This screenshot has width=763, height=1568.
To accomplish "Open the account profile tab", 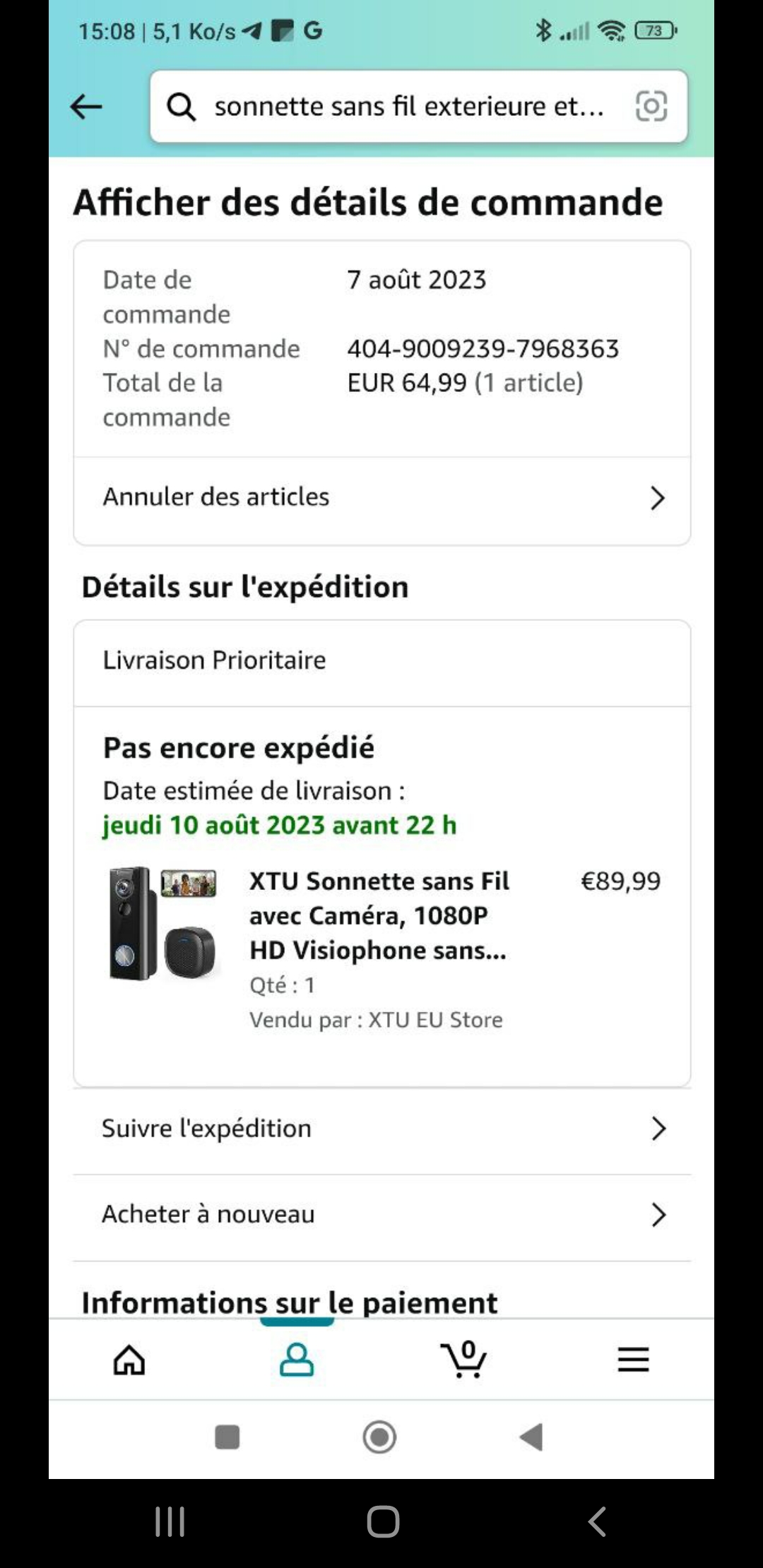I will 297,1360.
